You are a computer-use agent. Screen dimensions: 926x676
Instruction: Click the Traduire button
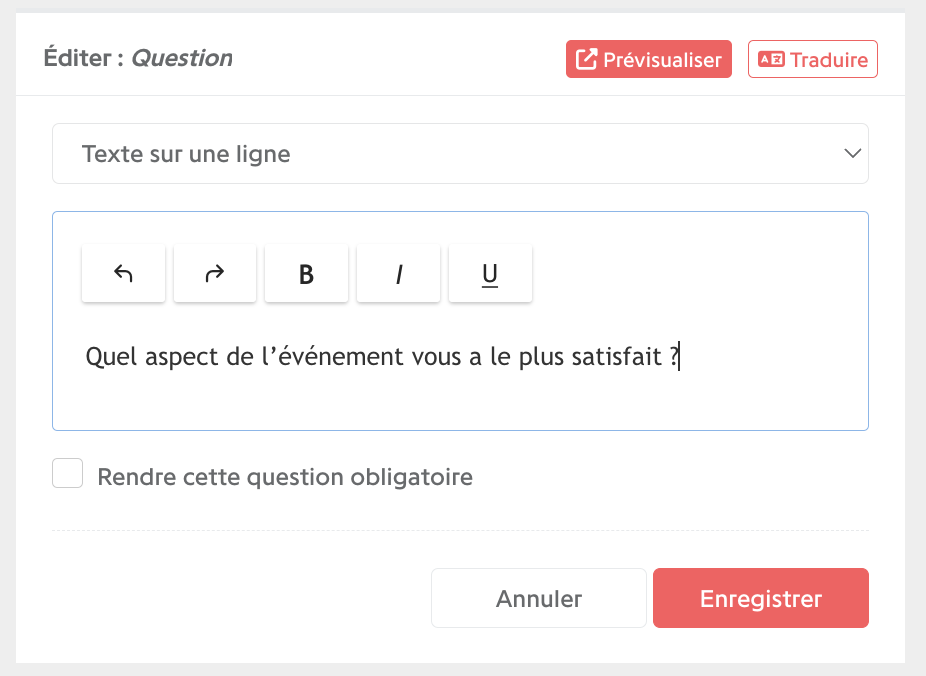[813, 59]
